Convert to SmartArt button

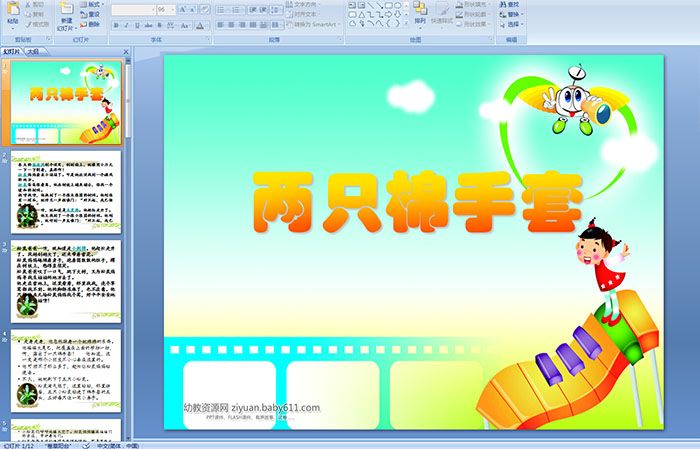312,24
